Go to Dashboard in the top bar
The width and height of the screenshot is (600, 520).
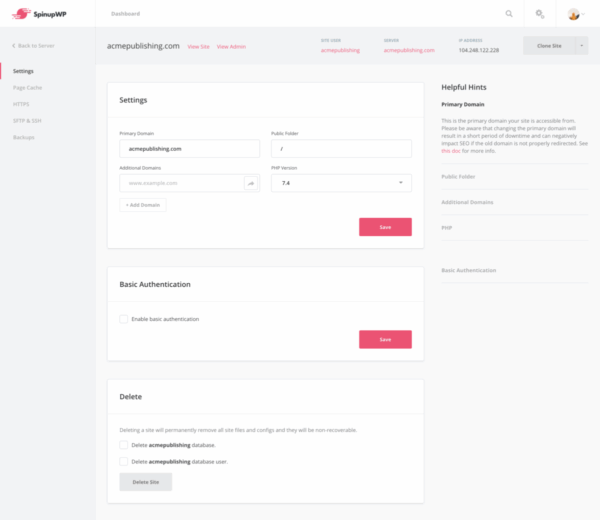[x=126, y=14]
